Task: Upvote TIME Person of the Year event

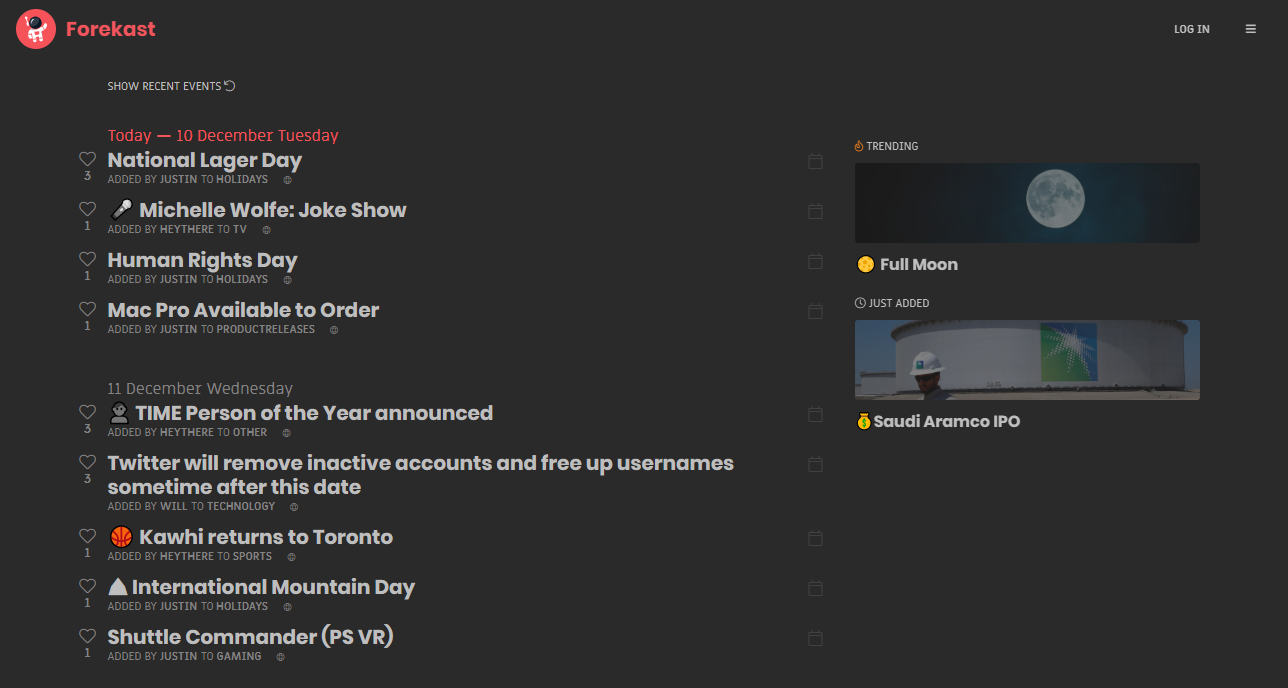Action: (x=87, y=412)
